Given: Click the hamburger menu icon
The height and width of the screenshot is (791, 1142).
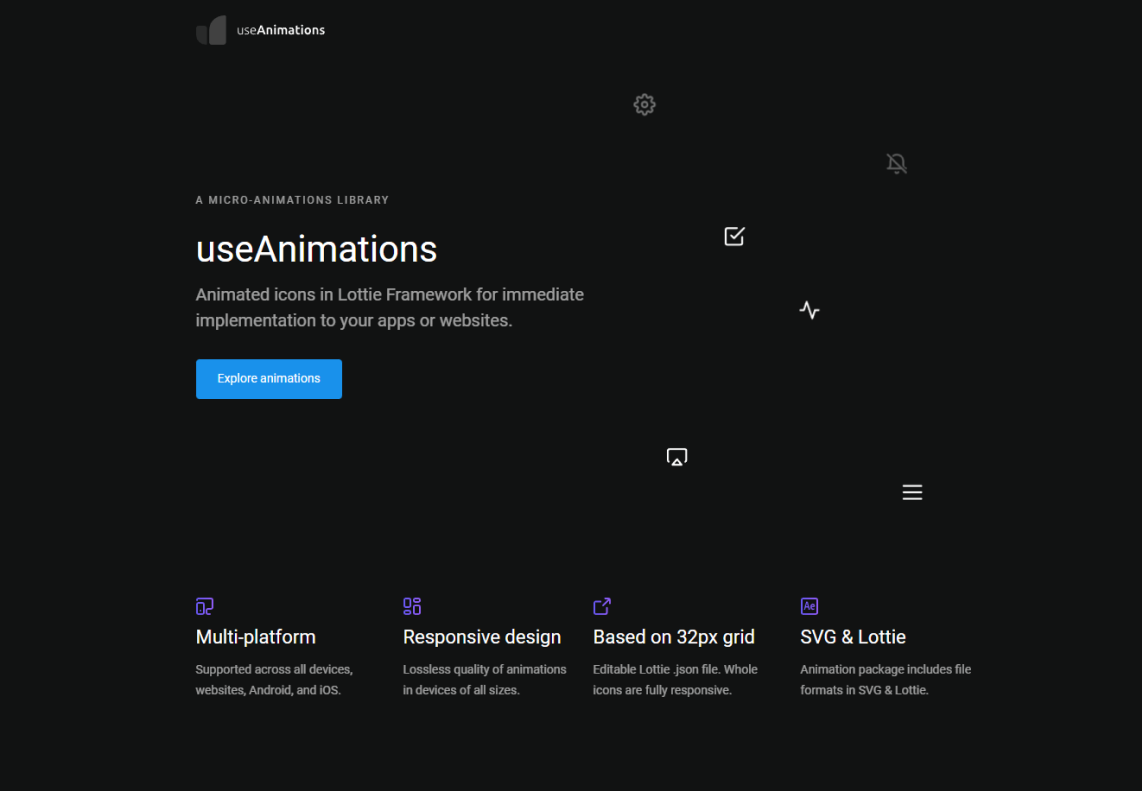Looking at the screenshot, I should click(x=912, y=492).
